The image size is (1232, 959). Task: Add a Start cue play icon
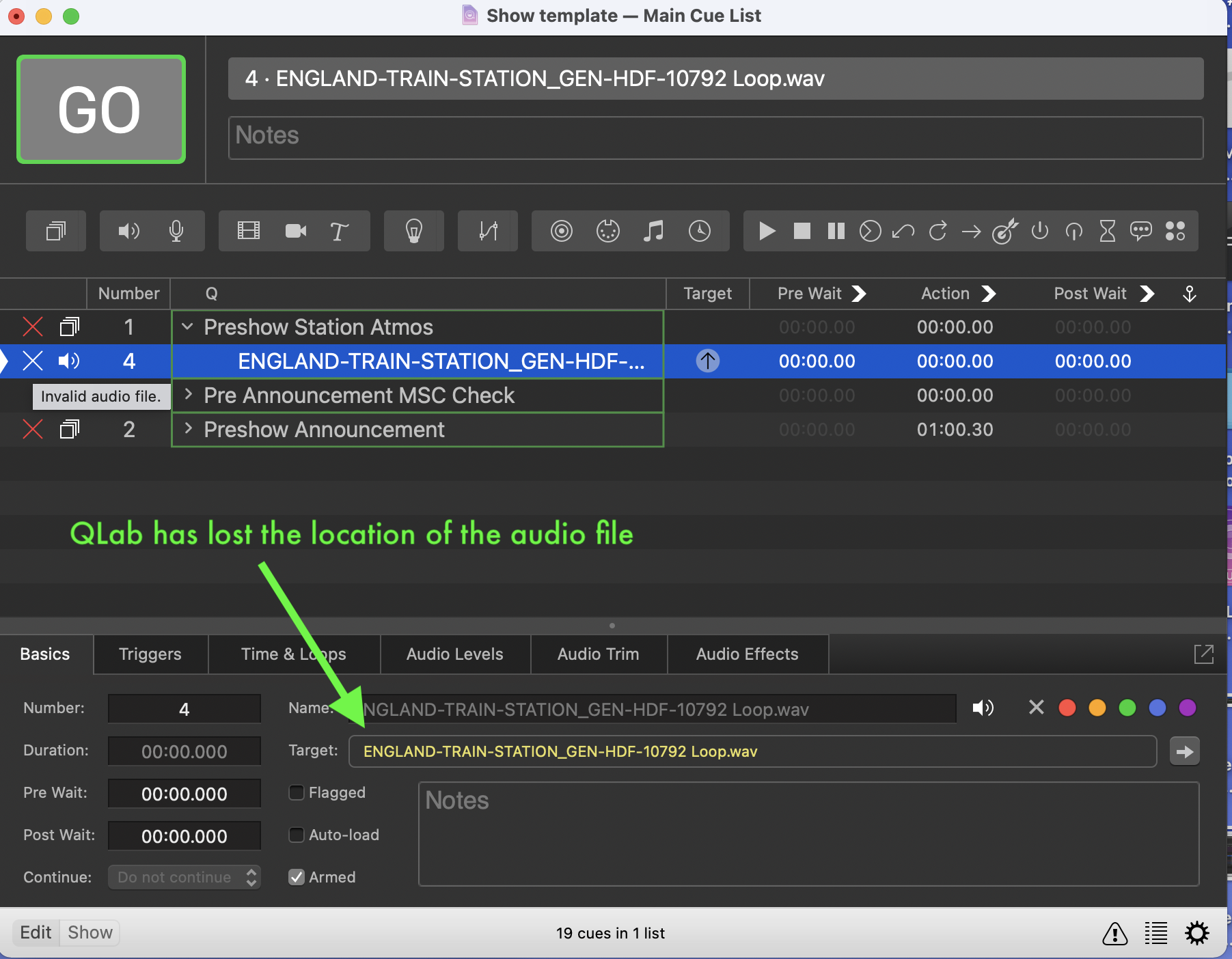point(767,231)
